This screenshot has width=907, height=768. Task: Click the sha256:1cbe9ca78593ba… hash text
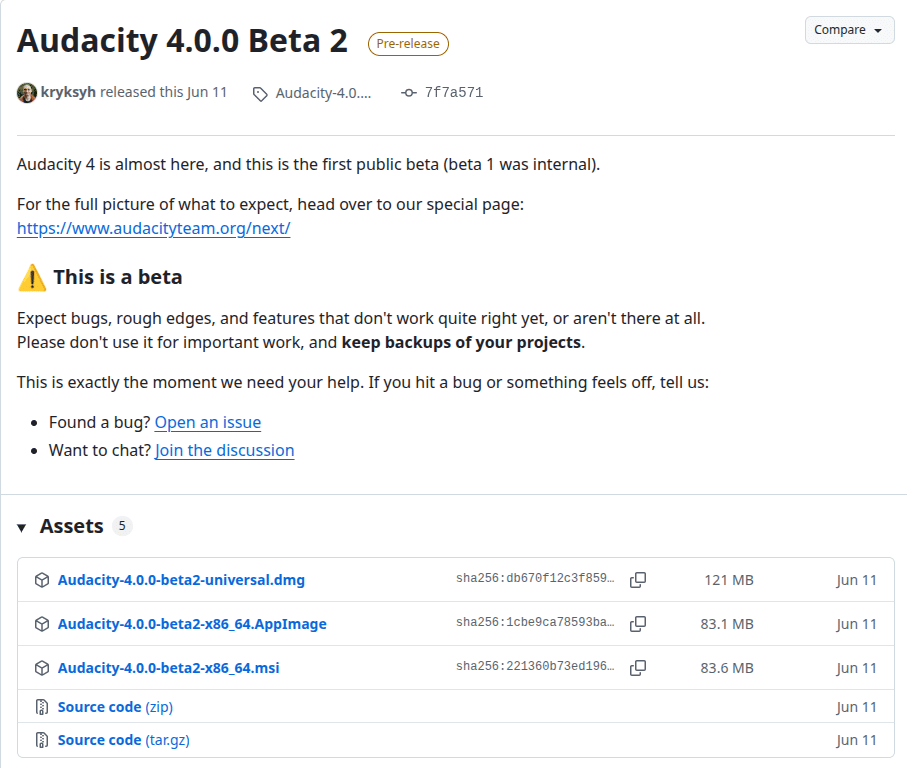click(535, 622)
